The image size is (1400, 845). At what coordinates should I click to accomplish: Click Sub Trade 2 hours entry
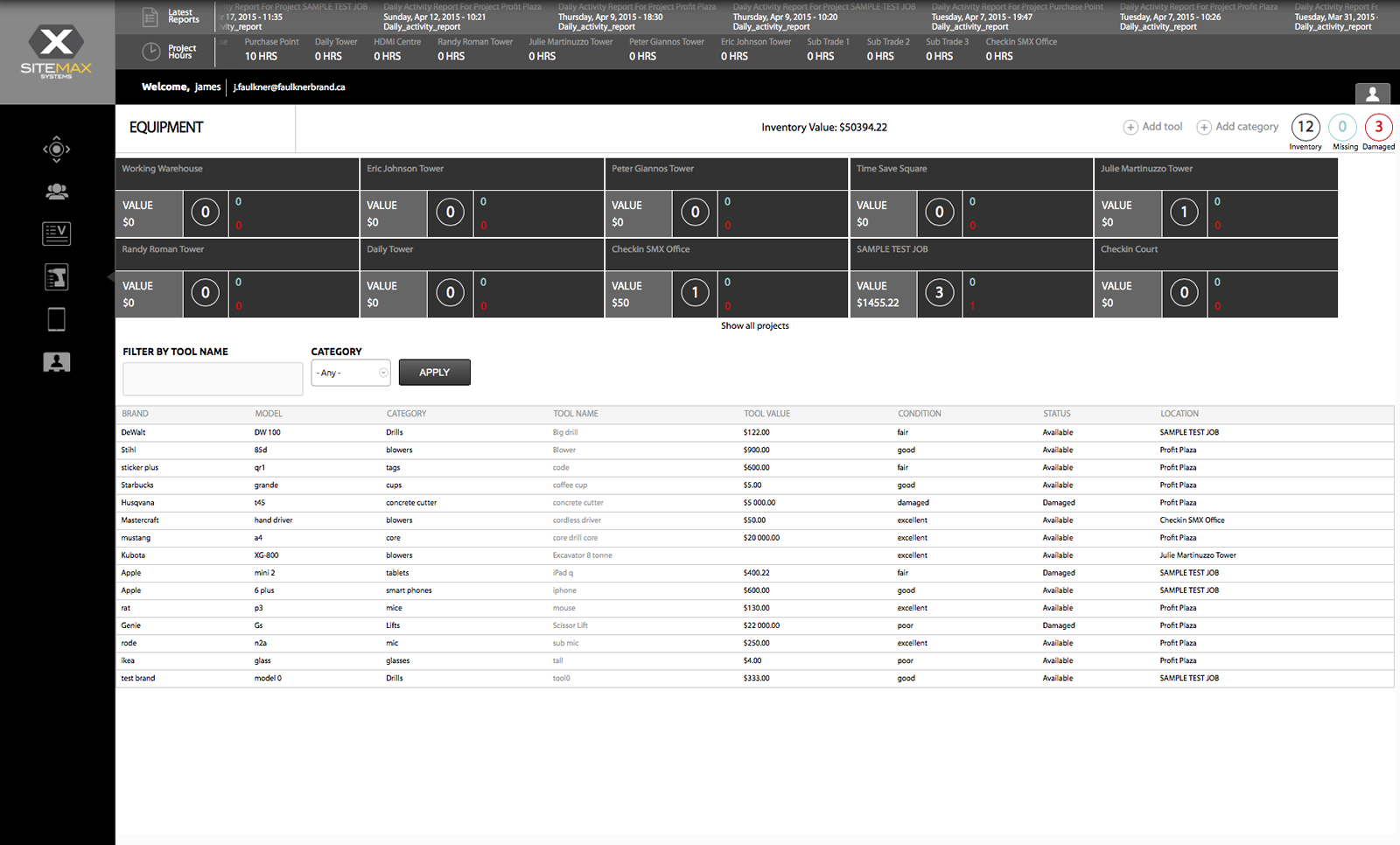click(x=888, y=49)
